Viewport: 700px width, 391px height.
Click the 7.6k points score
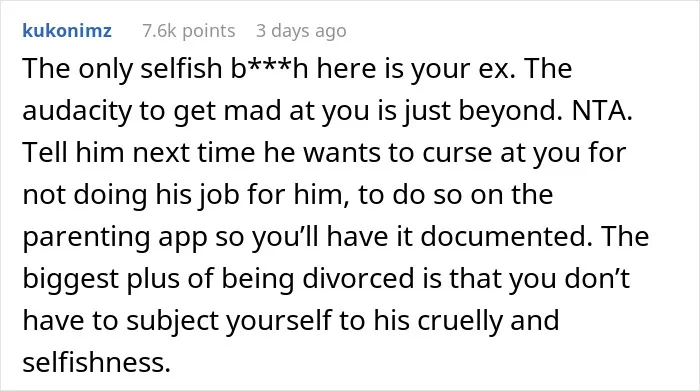coord(188,31)
